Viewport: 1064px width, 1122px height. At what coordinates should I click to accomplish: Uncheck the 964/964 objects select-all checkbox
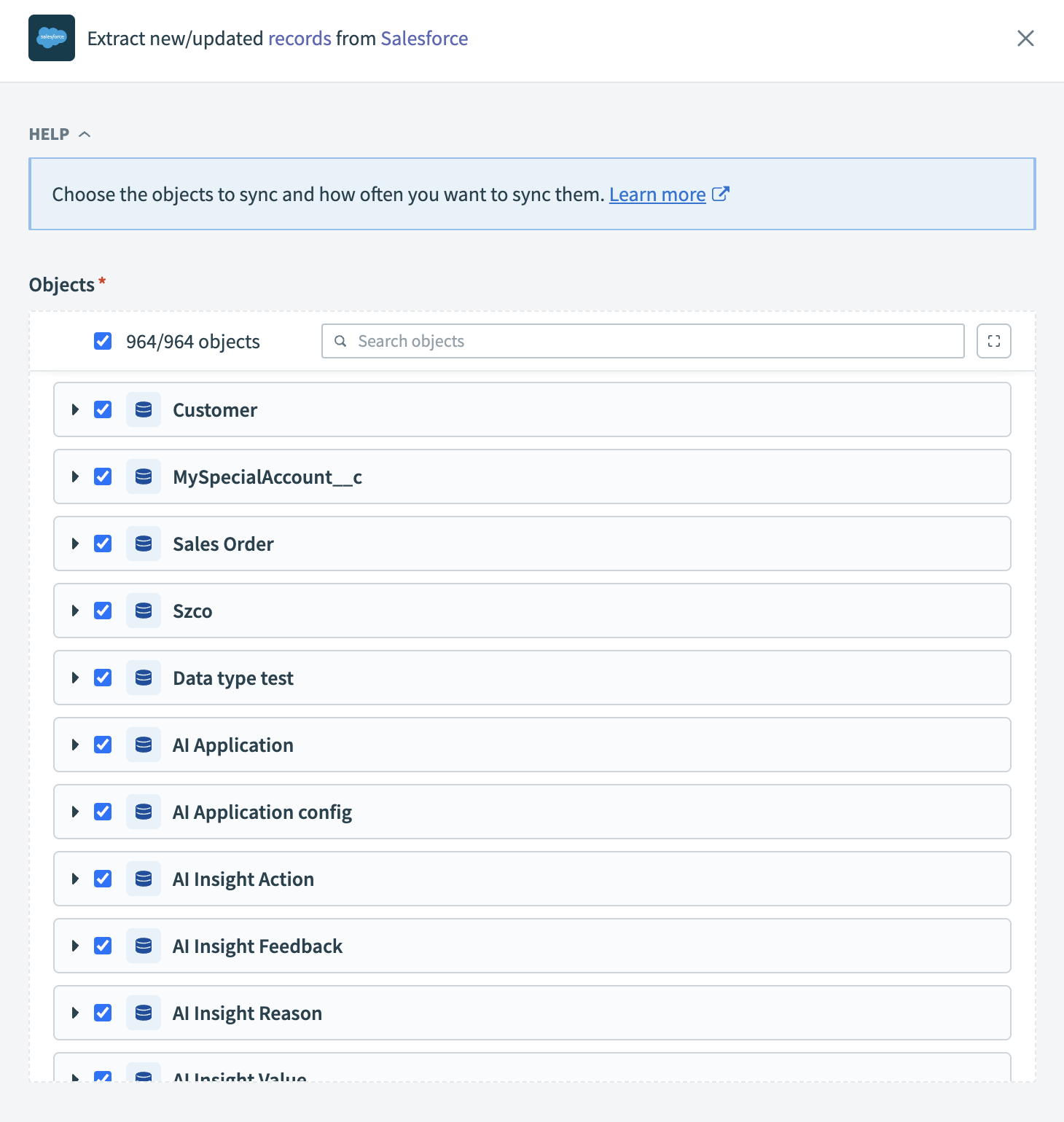point(103,340)
